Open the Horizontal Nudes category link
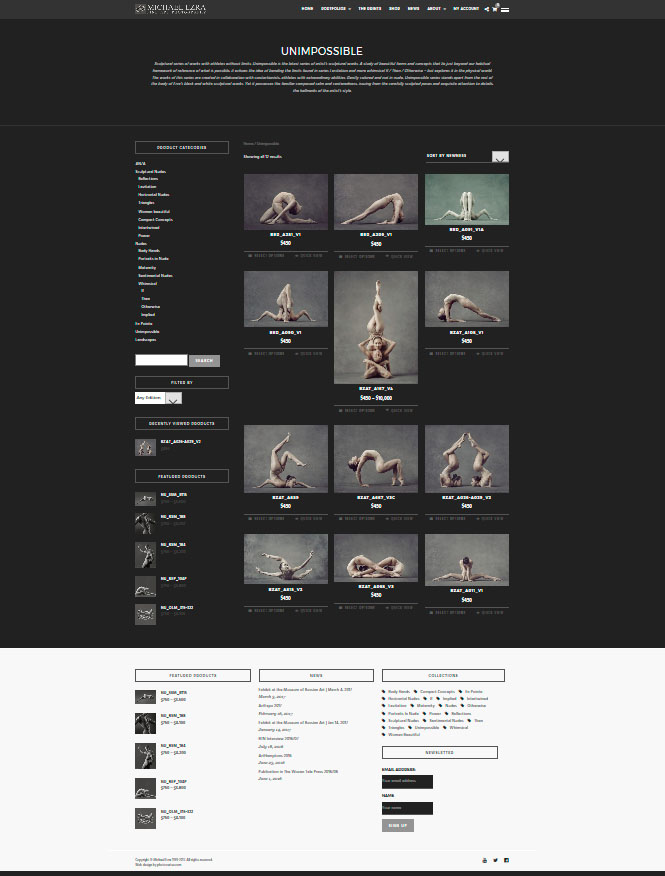The width and height of the screenshot is (665, 876). [154, 195]
